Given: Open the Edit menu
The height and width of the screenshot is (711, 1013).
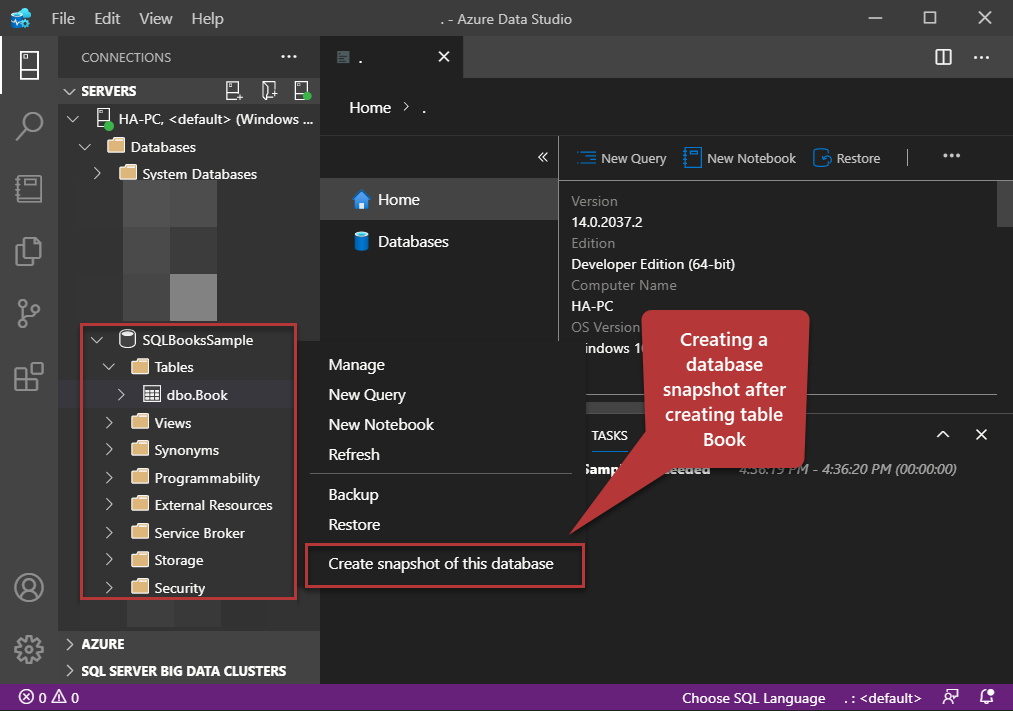Looking at the screenshot, I should 107,19.
